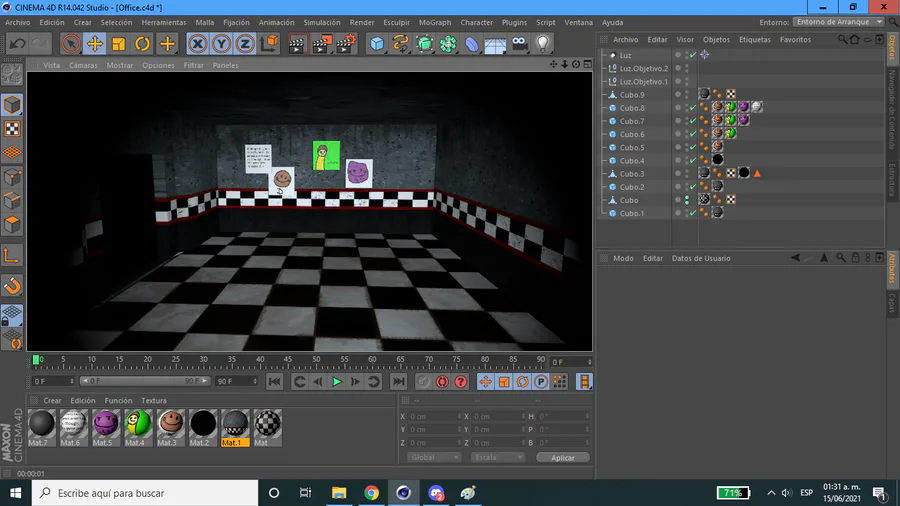Screen dimensions: 900x506
Task: Toggle green checkmark of Cubo.1
Action: pos(693,213)
